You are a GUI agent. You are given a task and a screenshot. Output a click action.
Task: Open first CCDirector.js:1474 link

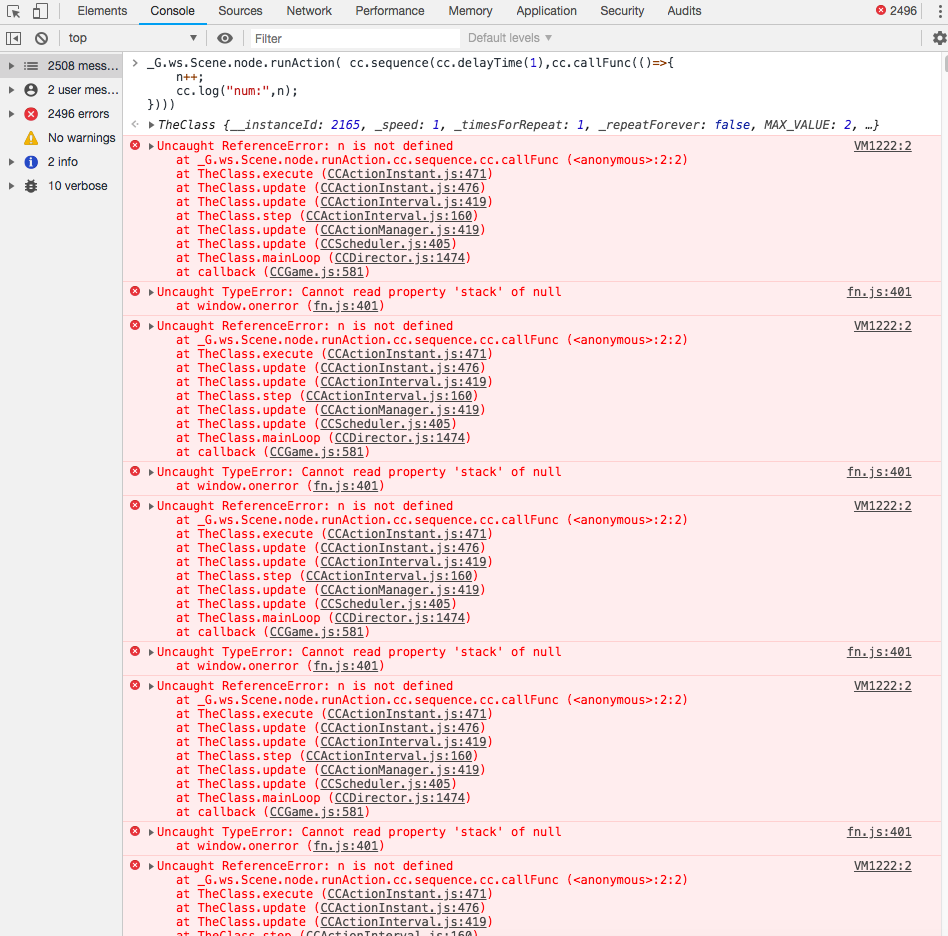tap(400, 258)
